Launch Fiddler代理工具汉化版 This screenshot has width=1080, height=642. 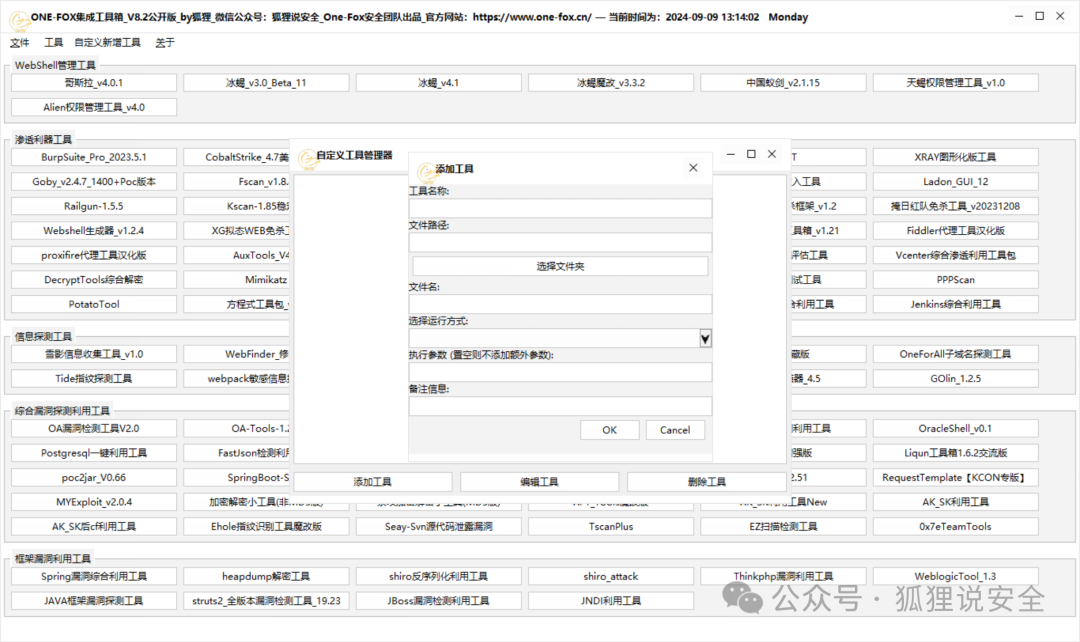(x=955, y=231)
